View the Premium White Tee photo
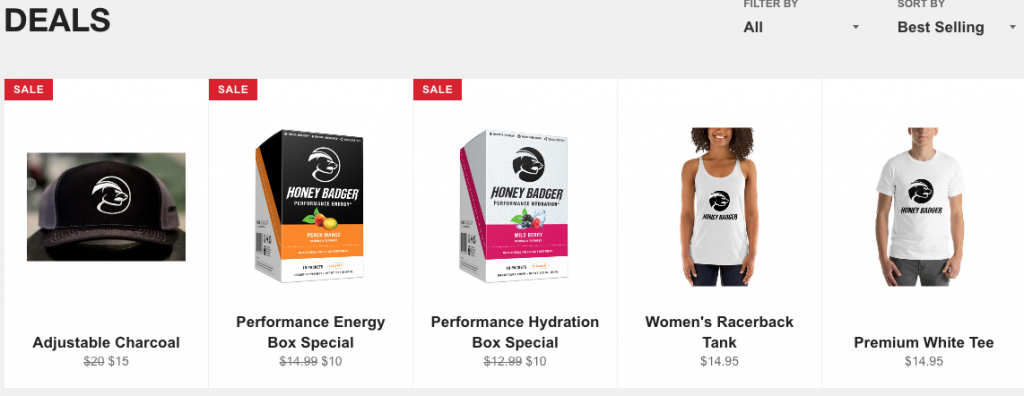The width and height of the screenshot is (1024, 396). point(921,206)
